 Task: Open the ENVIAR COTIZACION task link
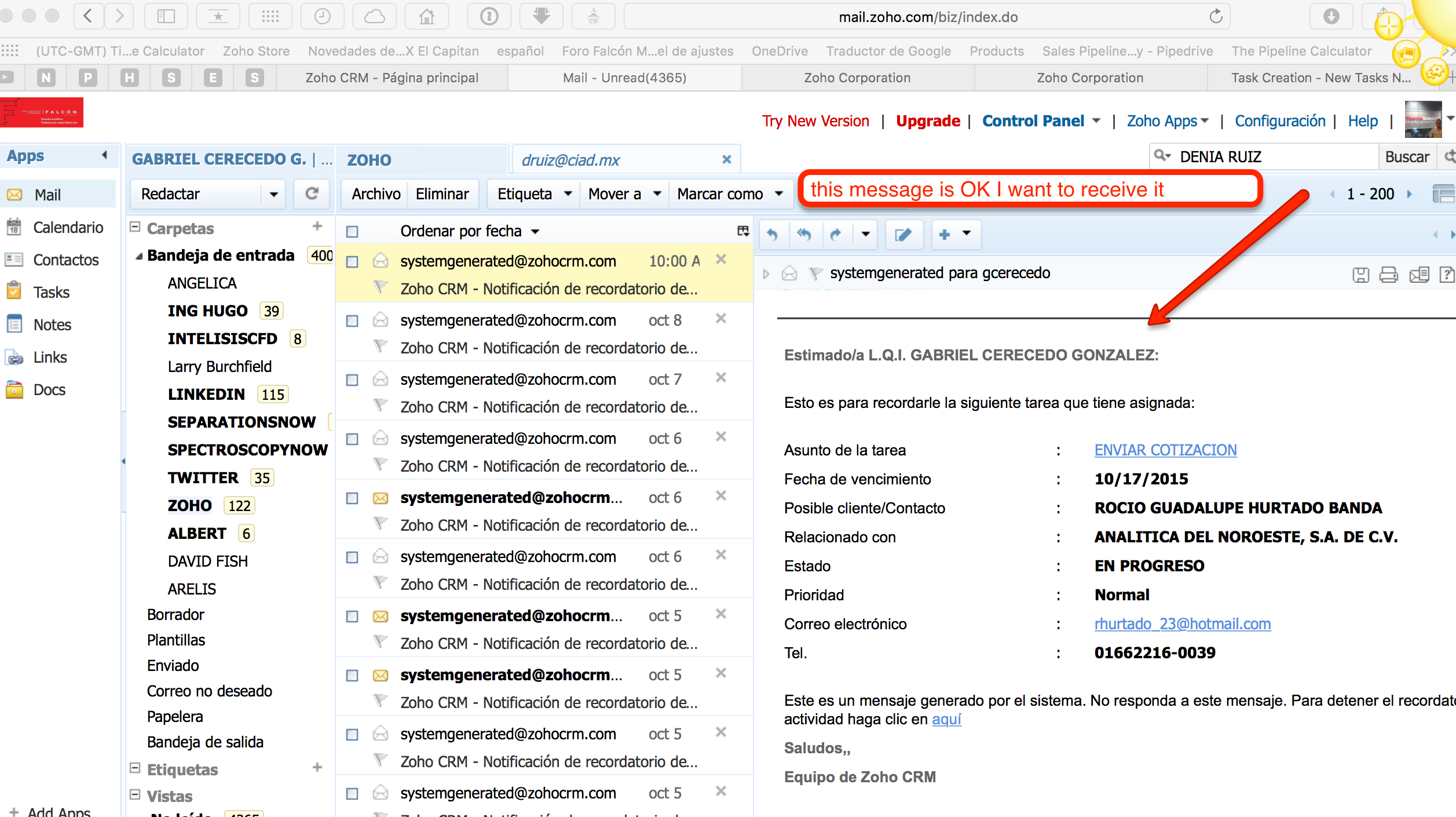[1165, 450]
